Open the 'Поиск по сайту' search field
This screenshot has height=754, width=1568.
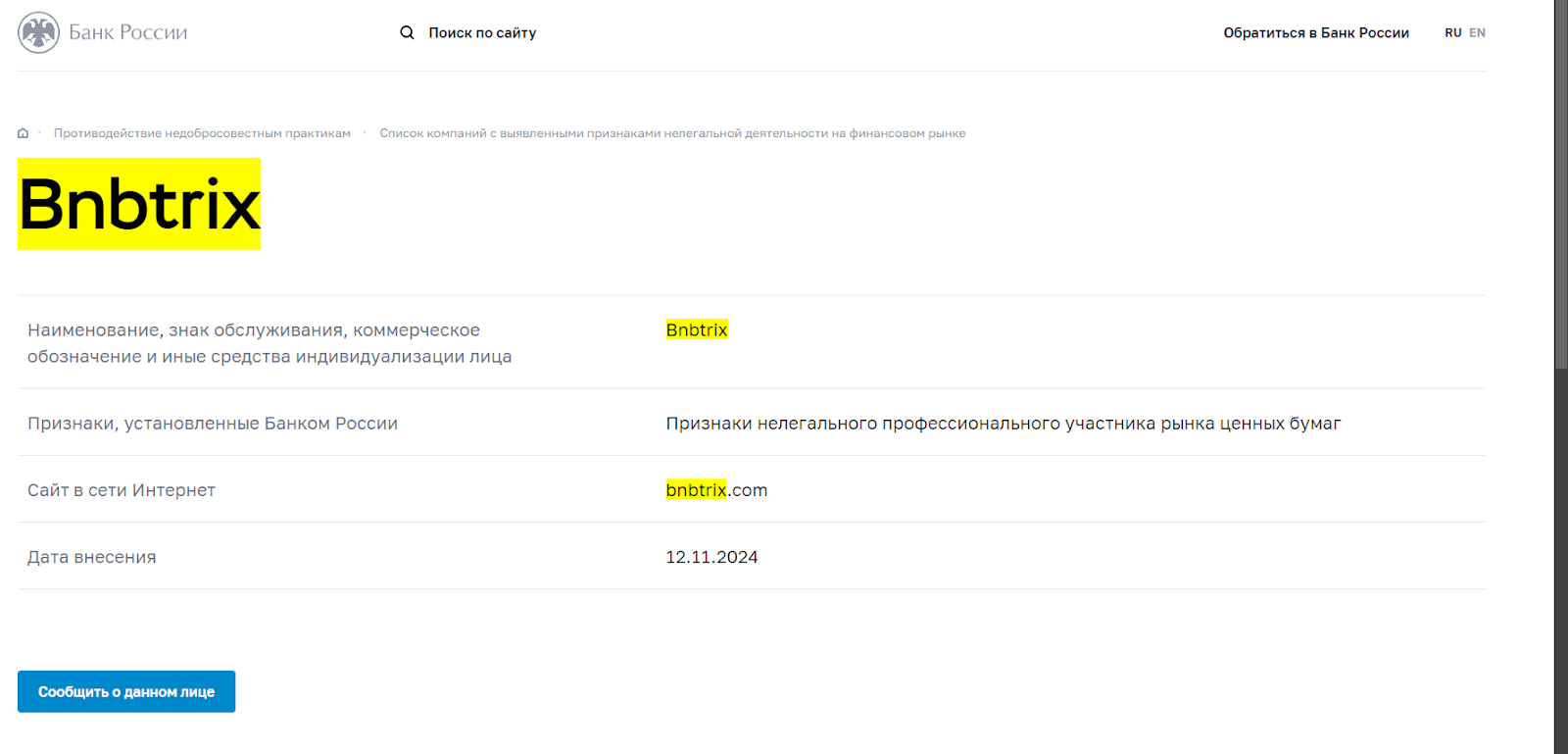pyautogui.click(x=482, y=32)
